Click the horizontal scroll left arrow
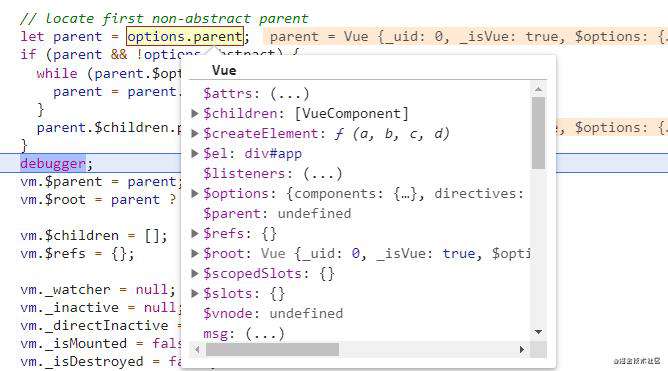Image resolution: width=668 pixels, height=371 pixels. point(197,350)
